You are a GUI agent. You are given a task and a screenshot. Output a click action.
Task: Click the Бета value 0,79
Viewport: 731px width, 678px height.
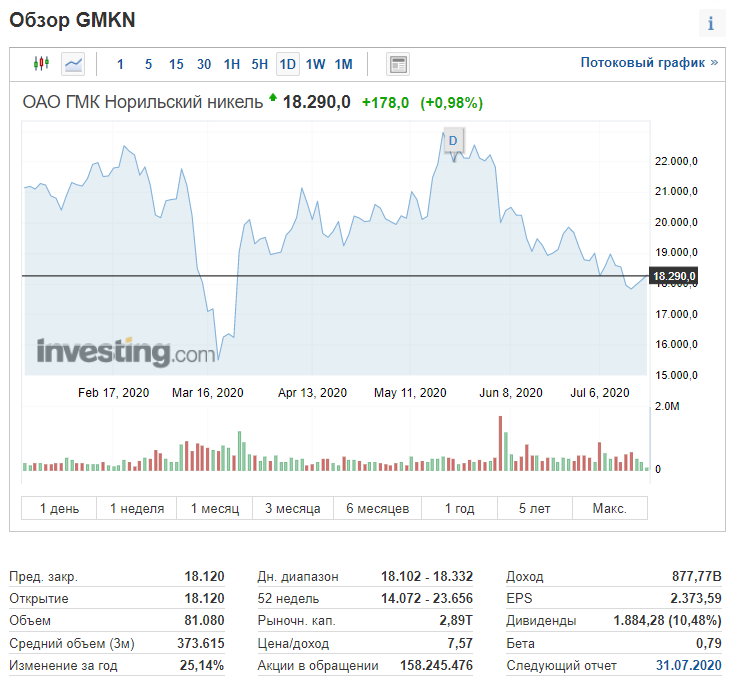click(x=709, y=643)
